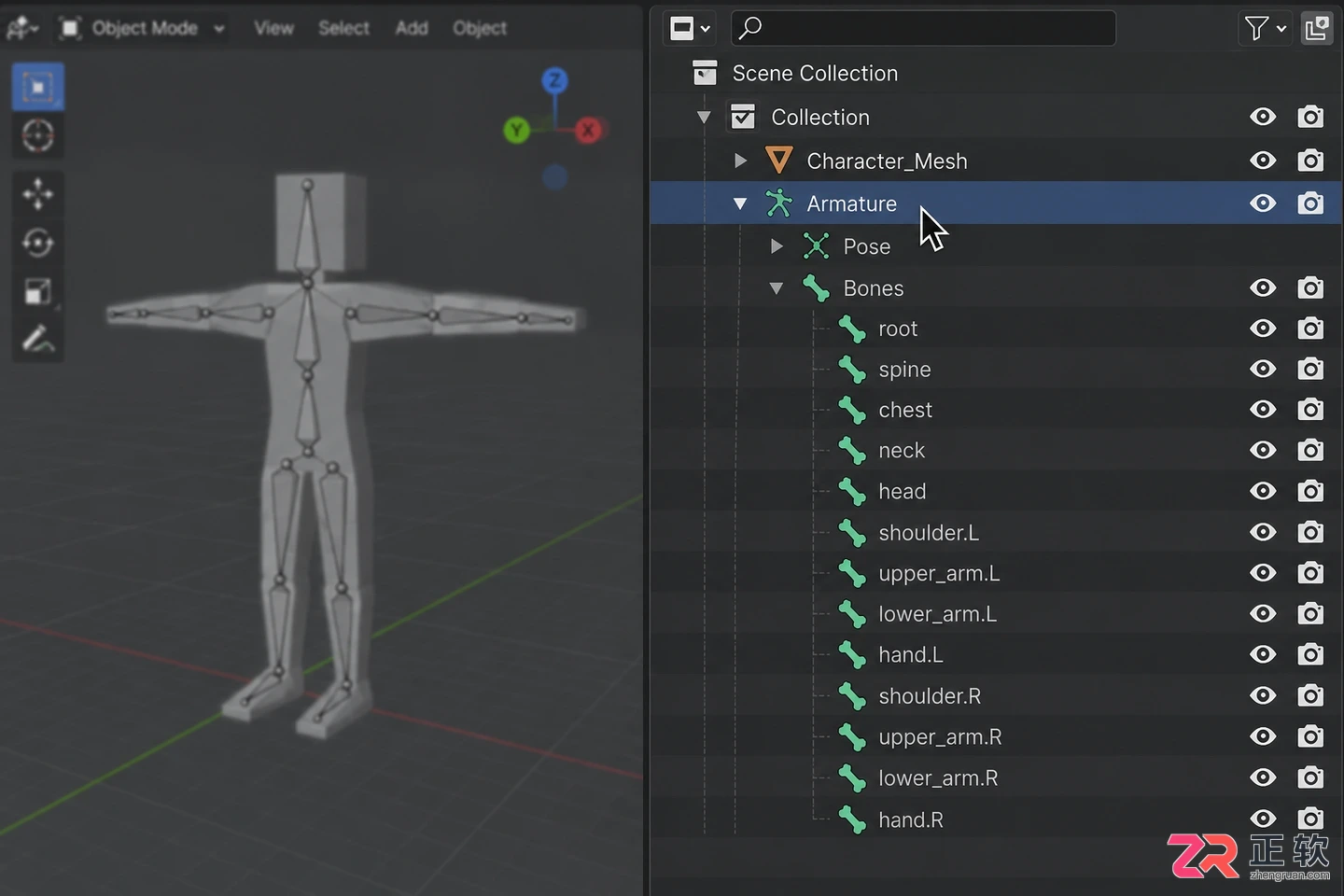The width and height of the screenshot is (1344, 896).
Task: Click the Armature object icon
Action: point(779,203)
